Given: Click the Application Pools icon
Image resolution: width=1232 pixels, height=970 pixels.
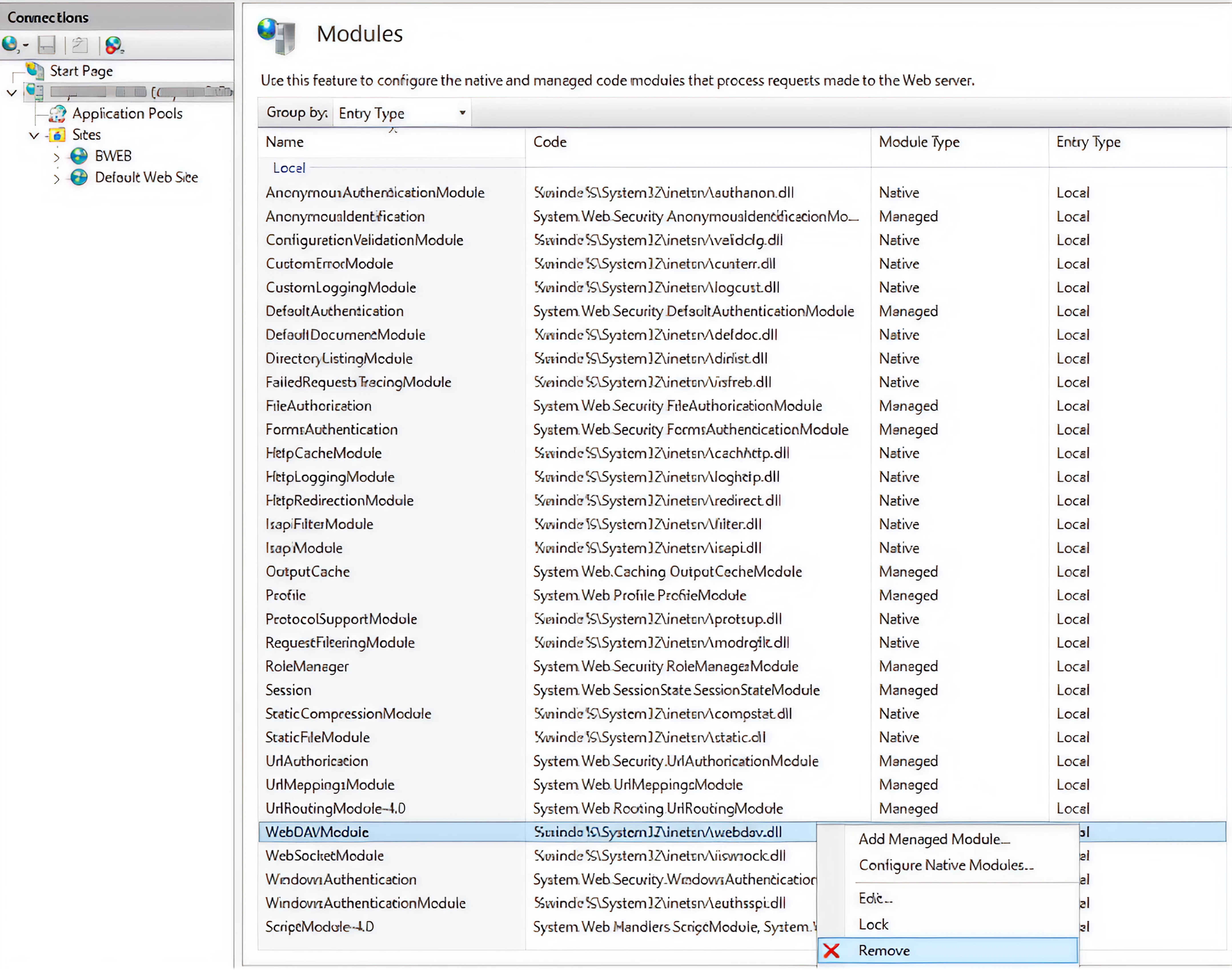Looking at the screenshot, I should coord(57,114).
